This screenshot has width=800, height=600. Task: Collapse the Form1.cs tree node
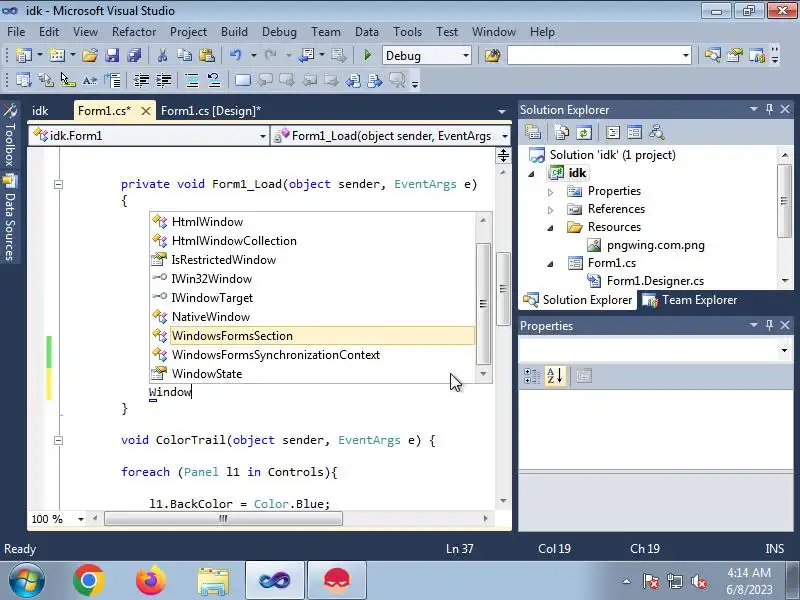551,264
